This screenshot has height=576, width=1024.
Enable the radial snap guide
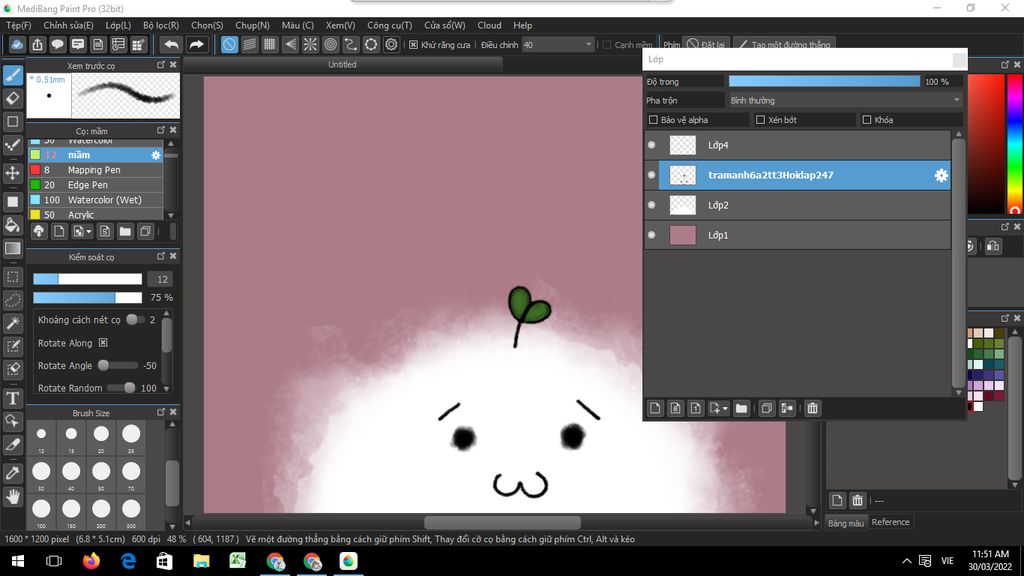tap(310, 44)
